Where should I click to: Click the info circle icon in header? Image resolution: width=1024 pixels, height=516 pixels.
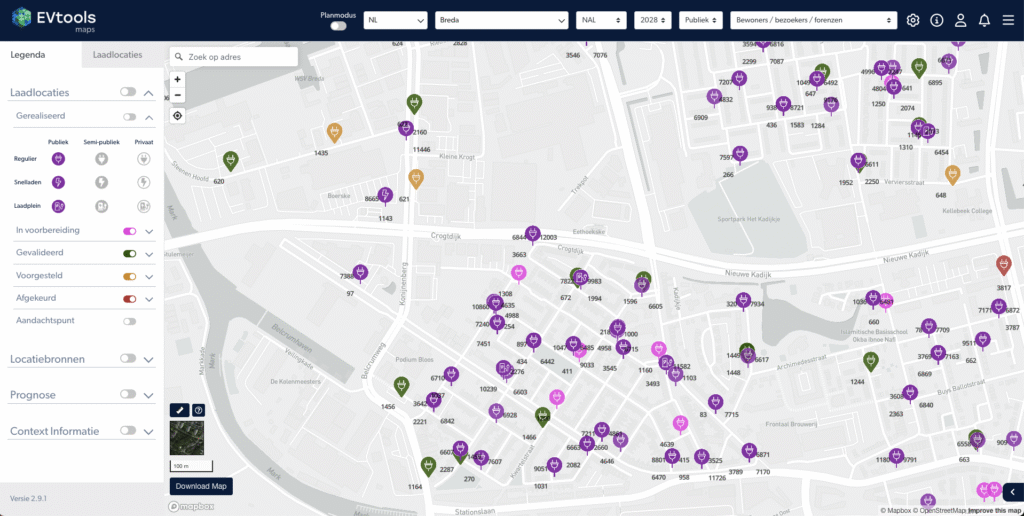pos(937,20)
